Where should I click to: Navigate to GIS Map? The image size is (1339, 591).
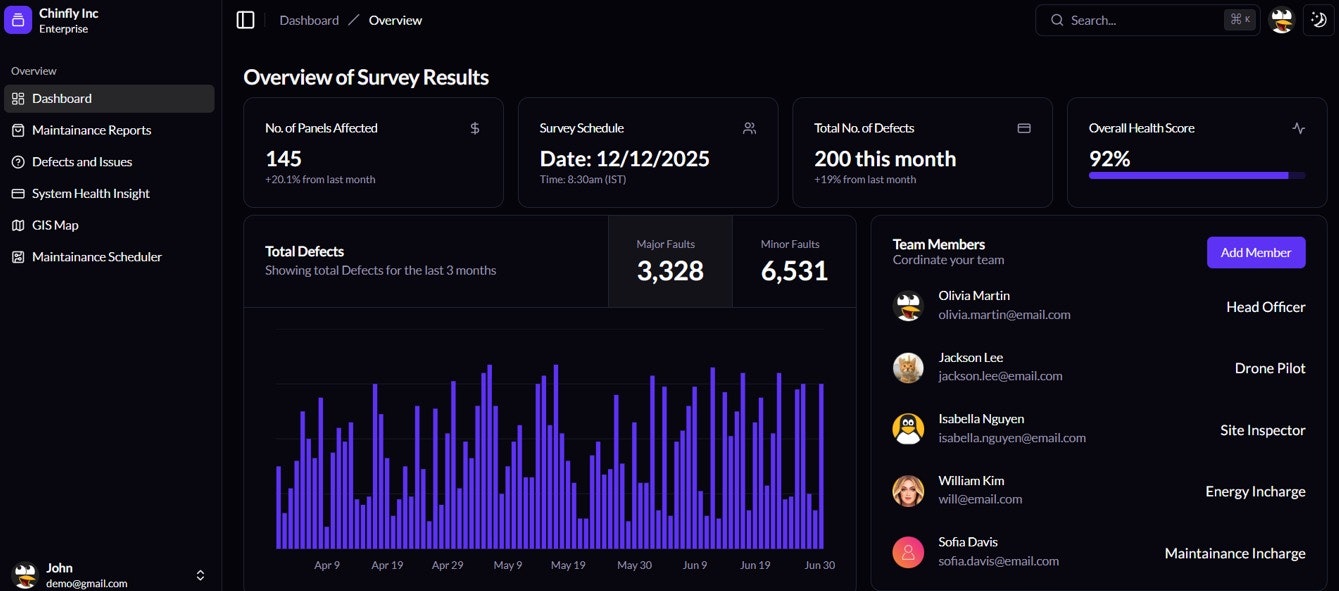109,225
